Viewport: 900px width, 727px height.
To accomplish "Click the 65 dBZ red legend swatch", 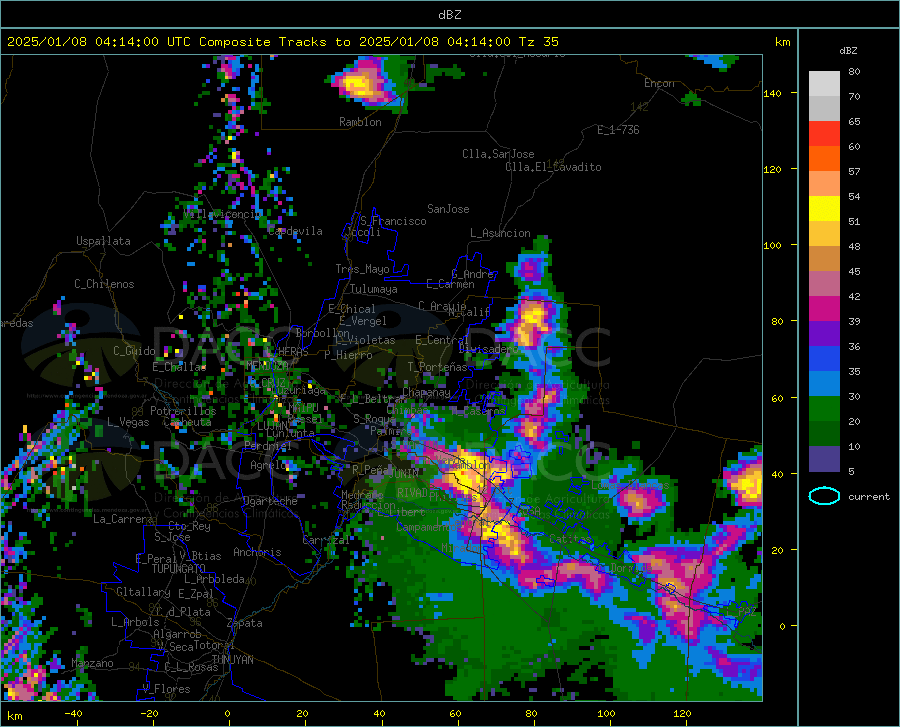I will [x=824, y=134].
